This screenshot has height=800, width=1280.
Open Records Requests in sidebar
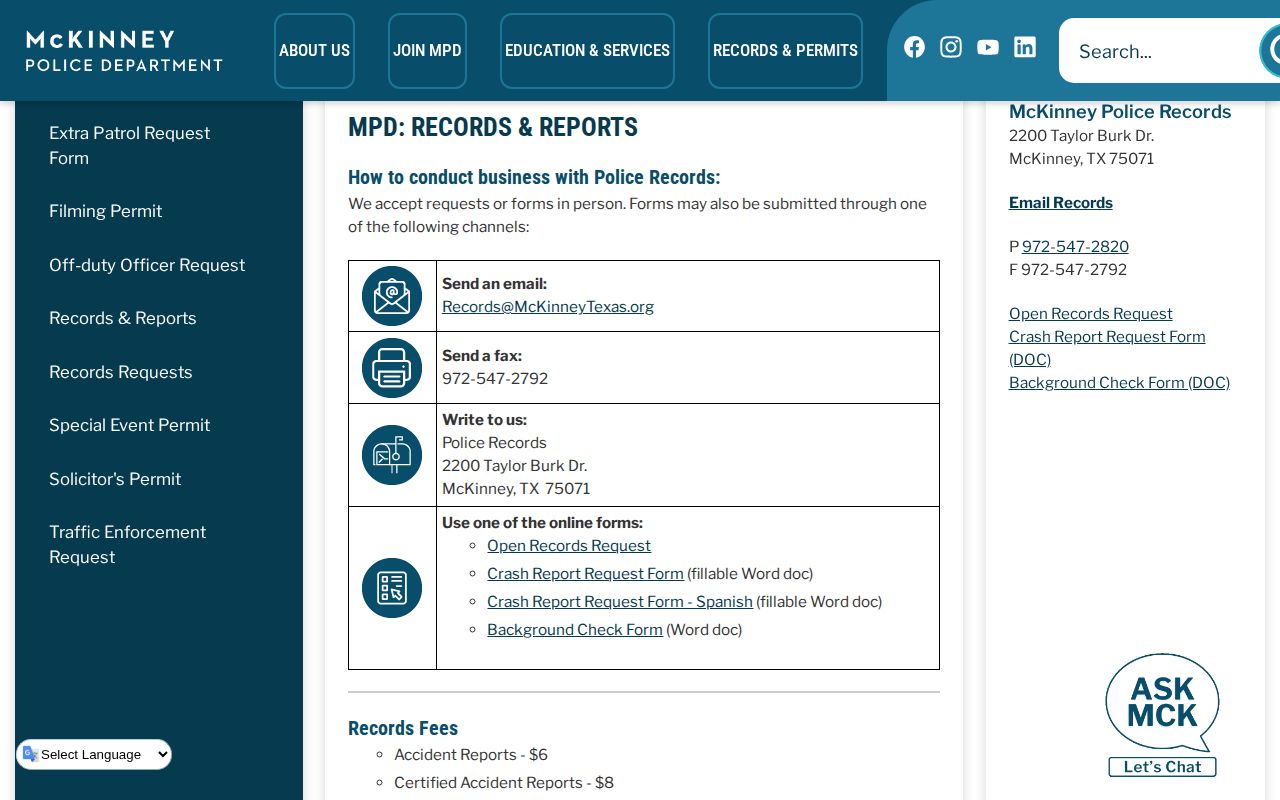120,372
